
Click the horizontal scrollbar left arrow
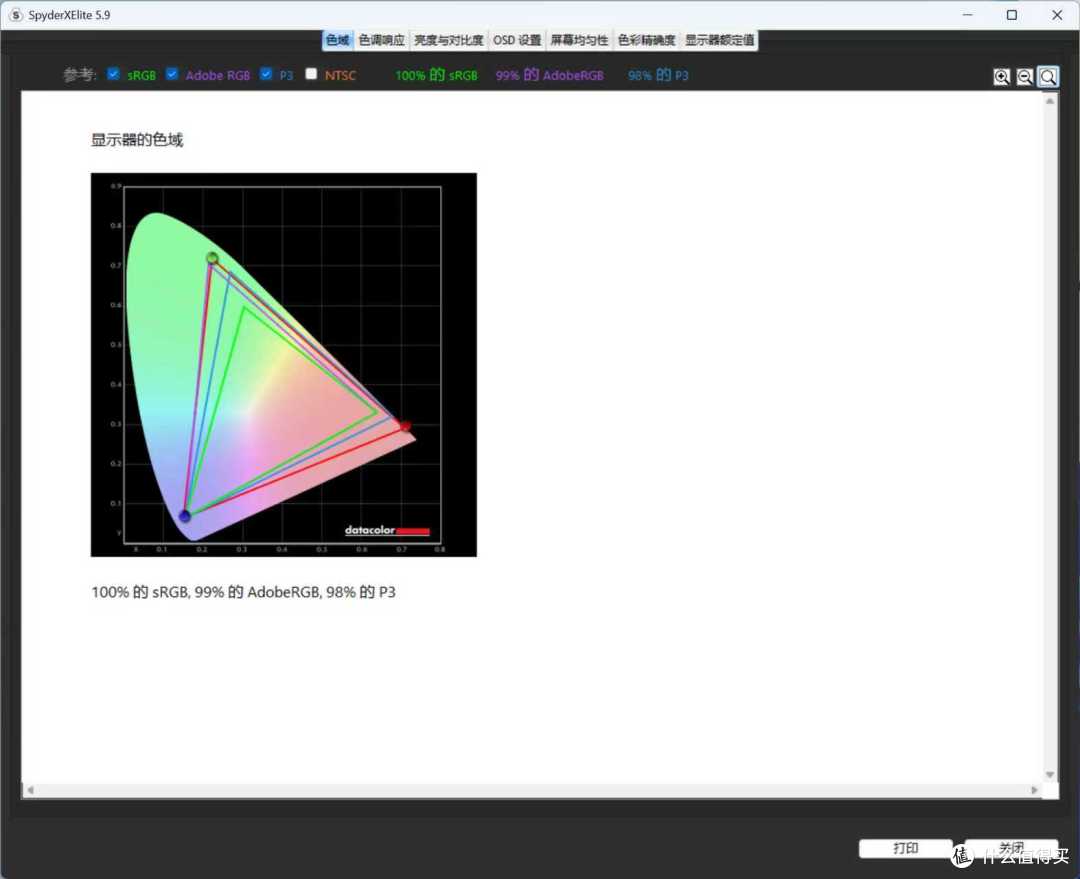click(x=30, y=790)
